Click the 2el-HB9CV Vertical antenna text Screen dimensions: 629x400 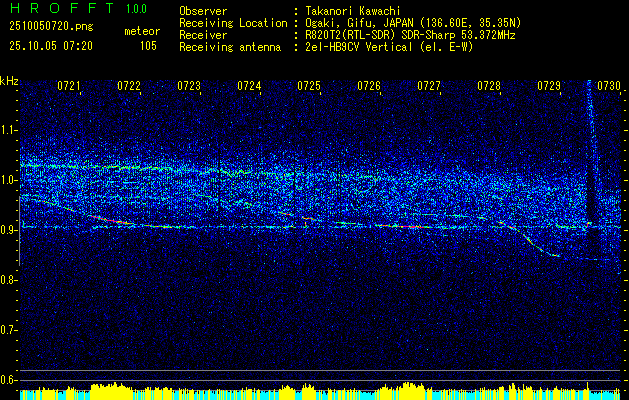point(389,47)
